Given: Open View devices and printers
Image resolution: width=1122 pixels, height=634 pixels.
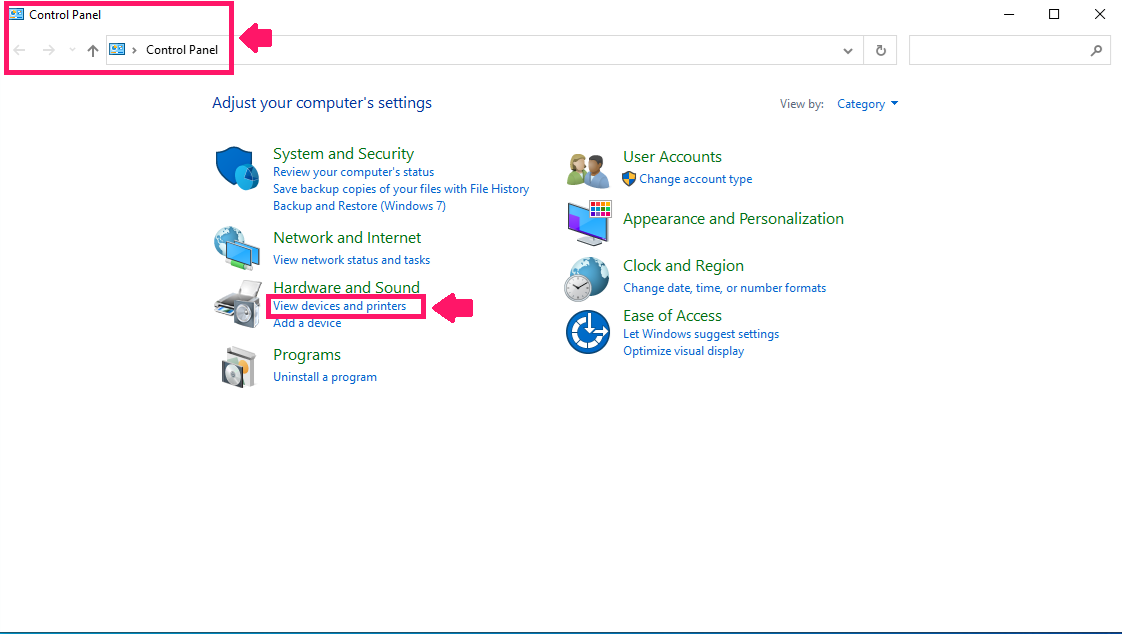Looking at the screenshot, I should (x=340, y=306).
